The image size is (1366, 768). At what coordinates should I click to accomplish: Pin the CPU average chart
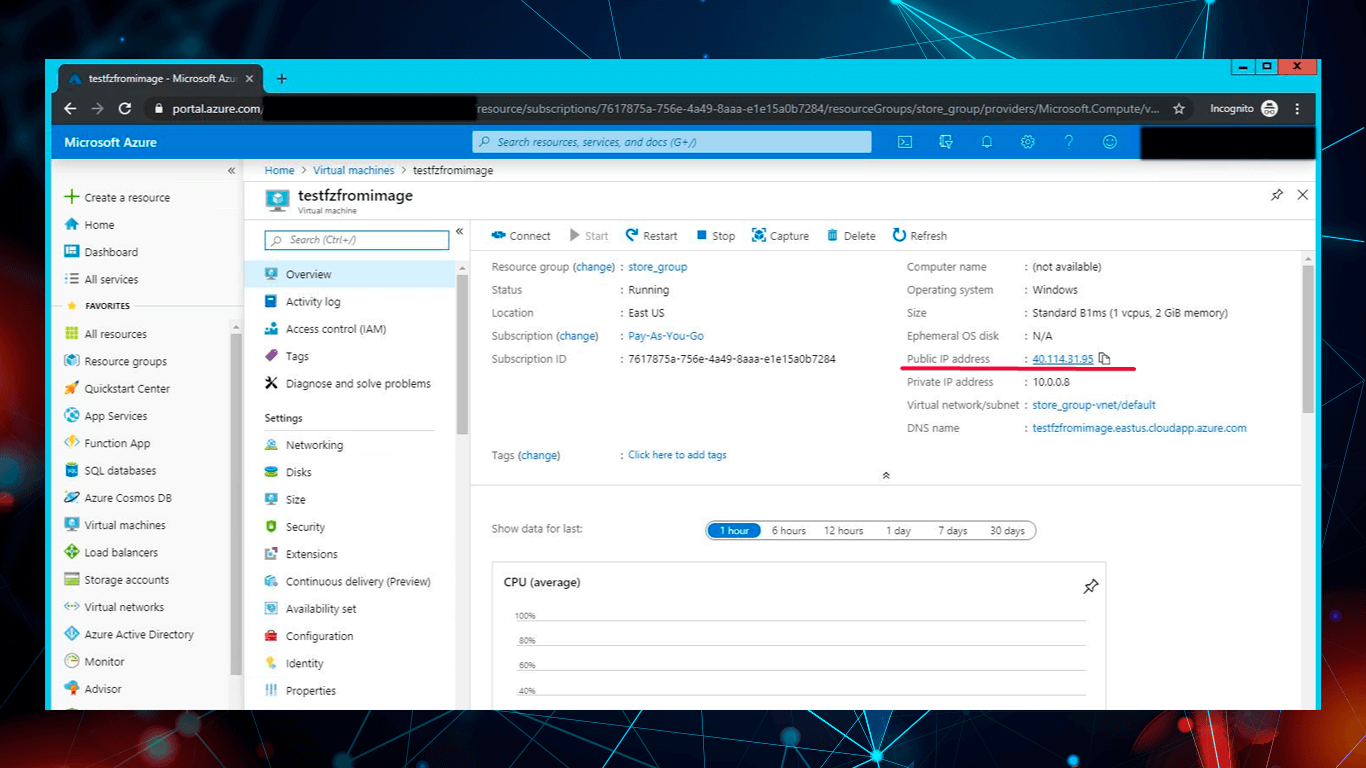1091,587
